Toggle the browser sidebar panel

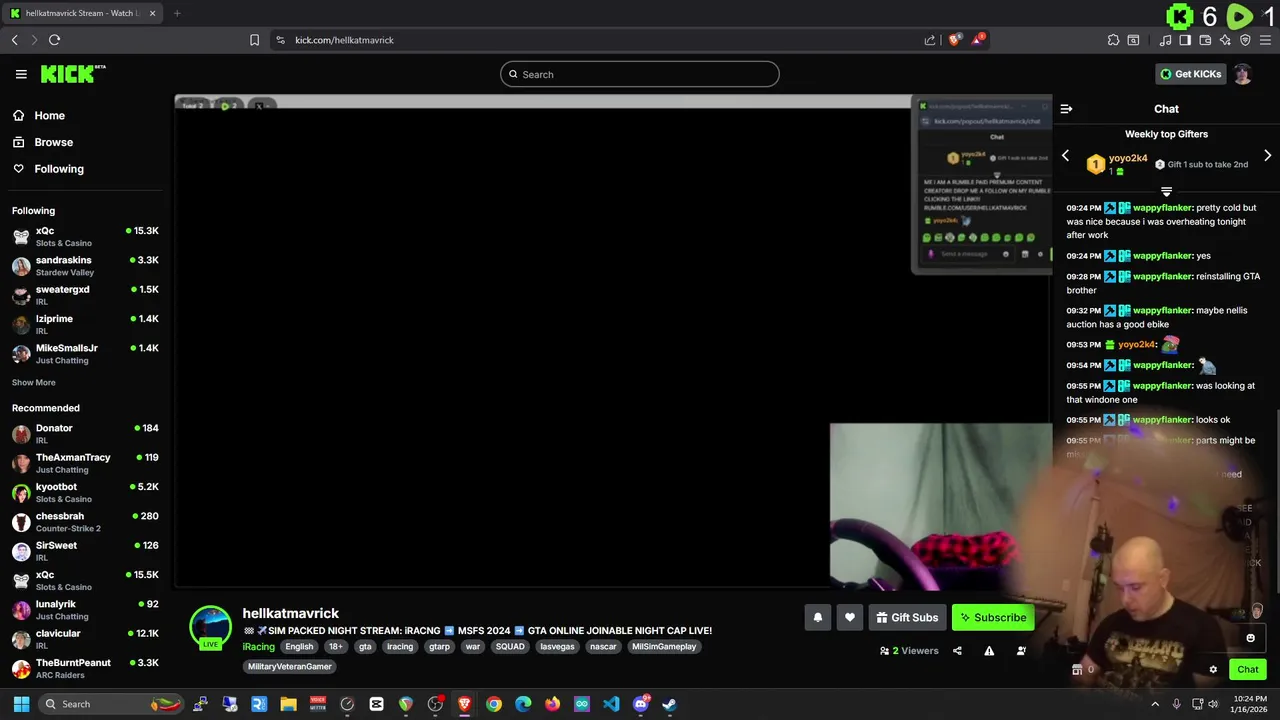pos(1185,40)
